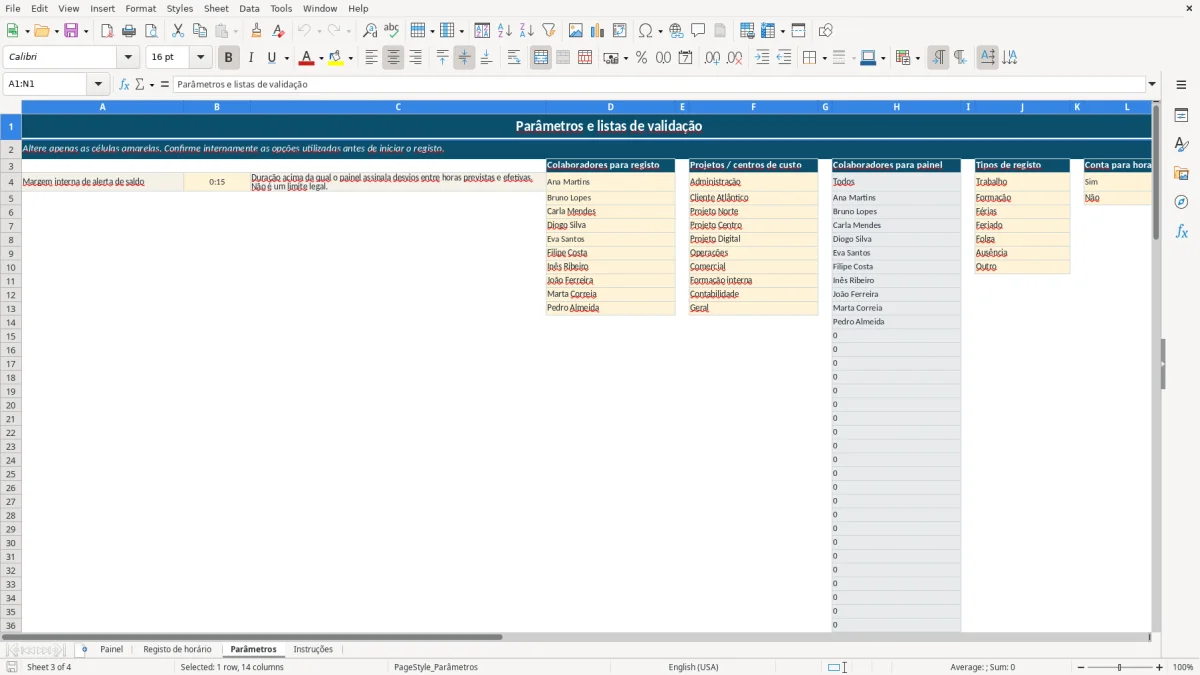The width and height of the screenshot is (1200, 675).
Task: Adjust the zoom slider handle
Action: (x=1119, y=667)
